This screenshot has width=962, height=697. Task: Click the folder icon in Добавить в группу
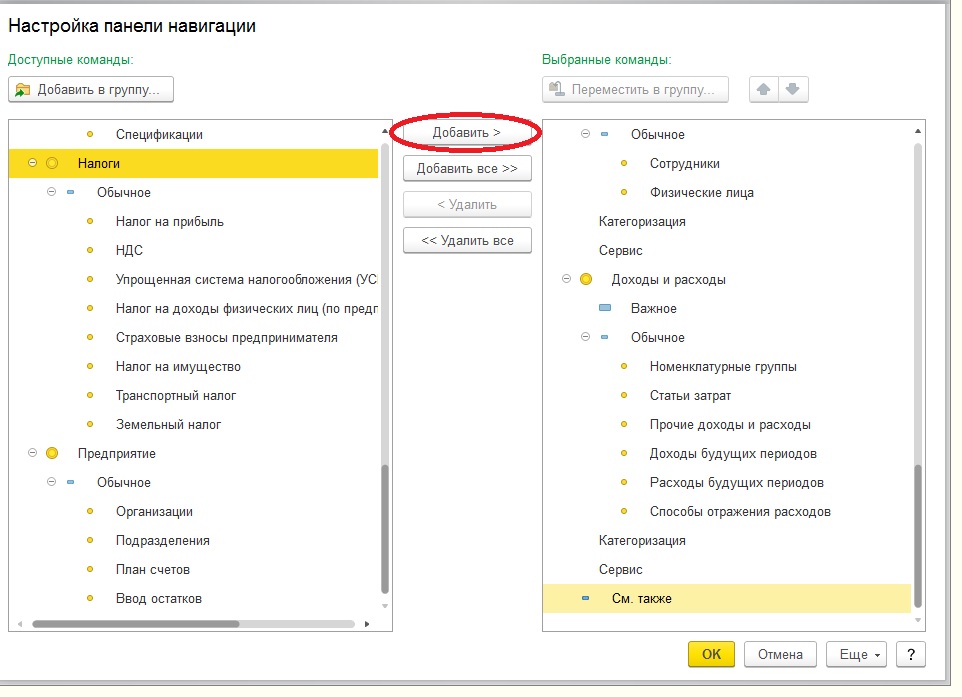click(x=23, y=90)
